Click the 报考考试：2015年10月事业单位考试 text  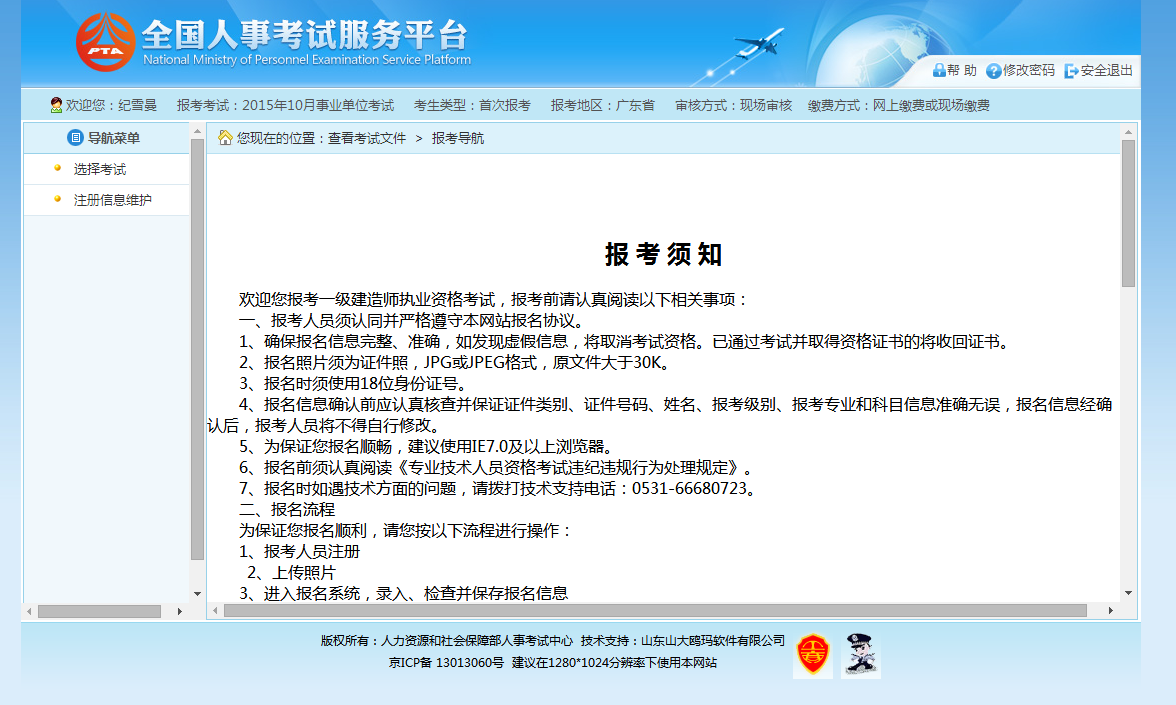(x=285, y=106)
